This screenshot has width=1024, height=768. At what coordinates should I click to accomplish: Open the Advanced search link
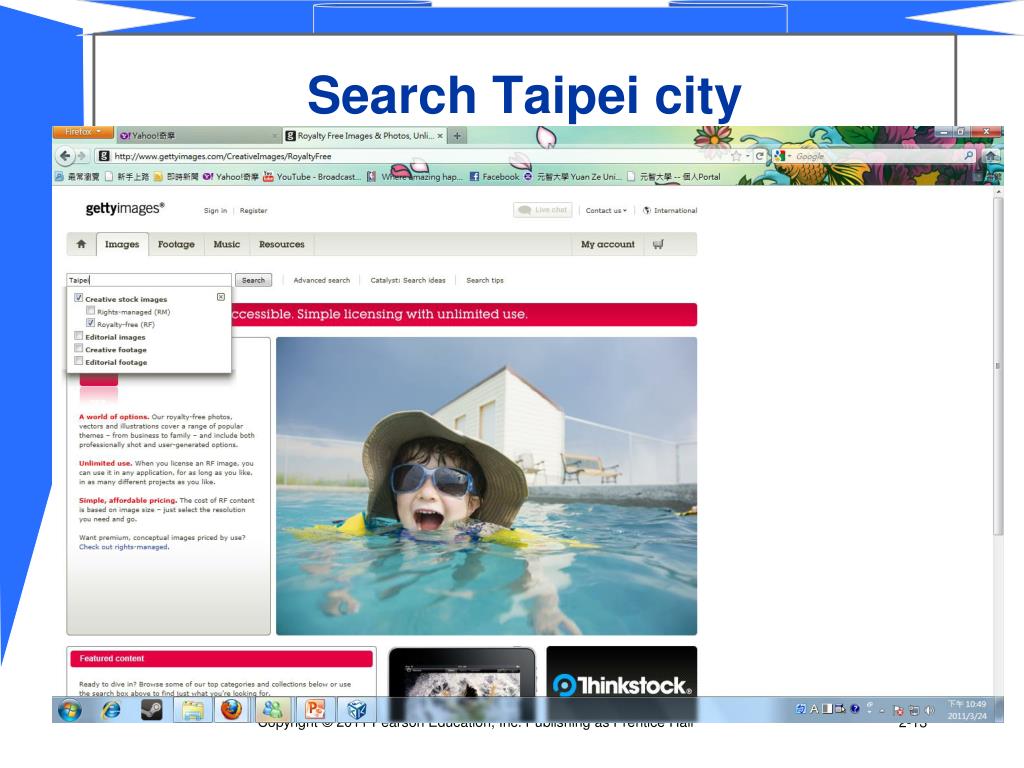[x=321, y=280]
